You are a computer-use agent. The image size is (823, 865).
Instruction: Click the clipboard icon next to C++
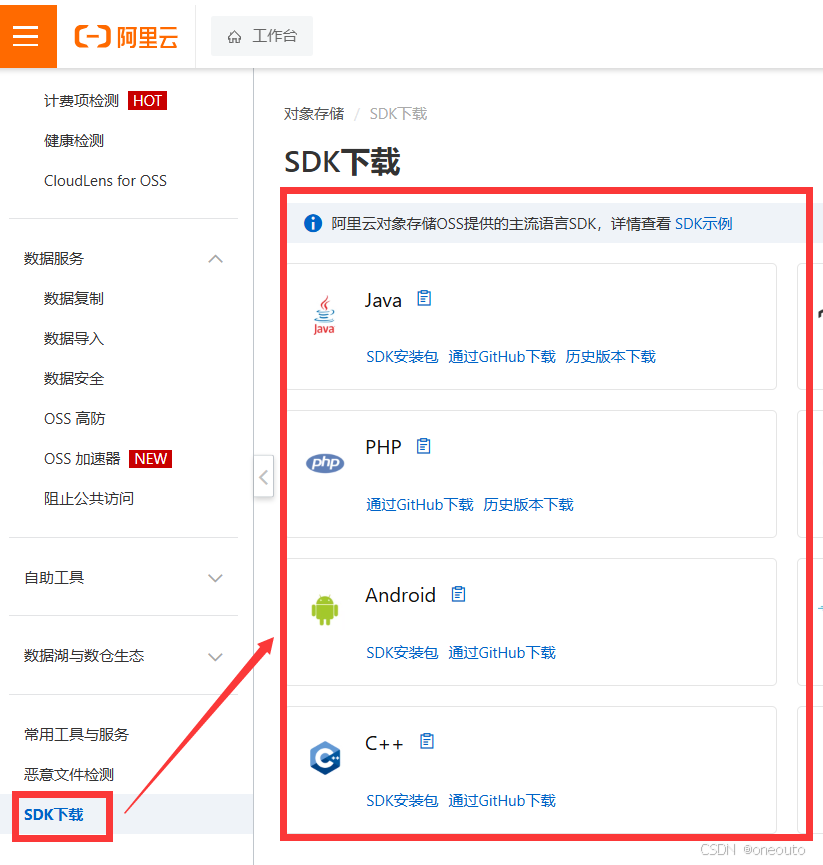[427, 741]
